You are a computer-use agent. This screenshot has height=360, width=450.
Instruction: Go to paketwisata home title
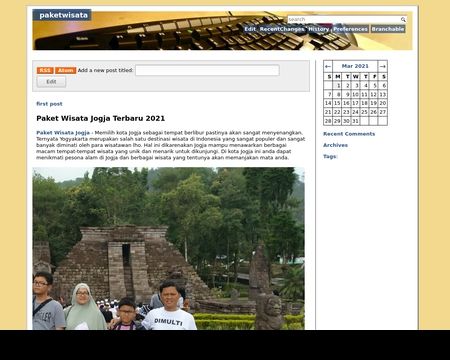(x=63, y=15)
